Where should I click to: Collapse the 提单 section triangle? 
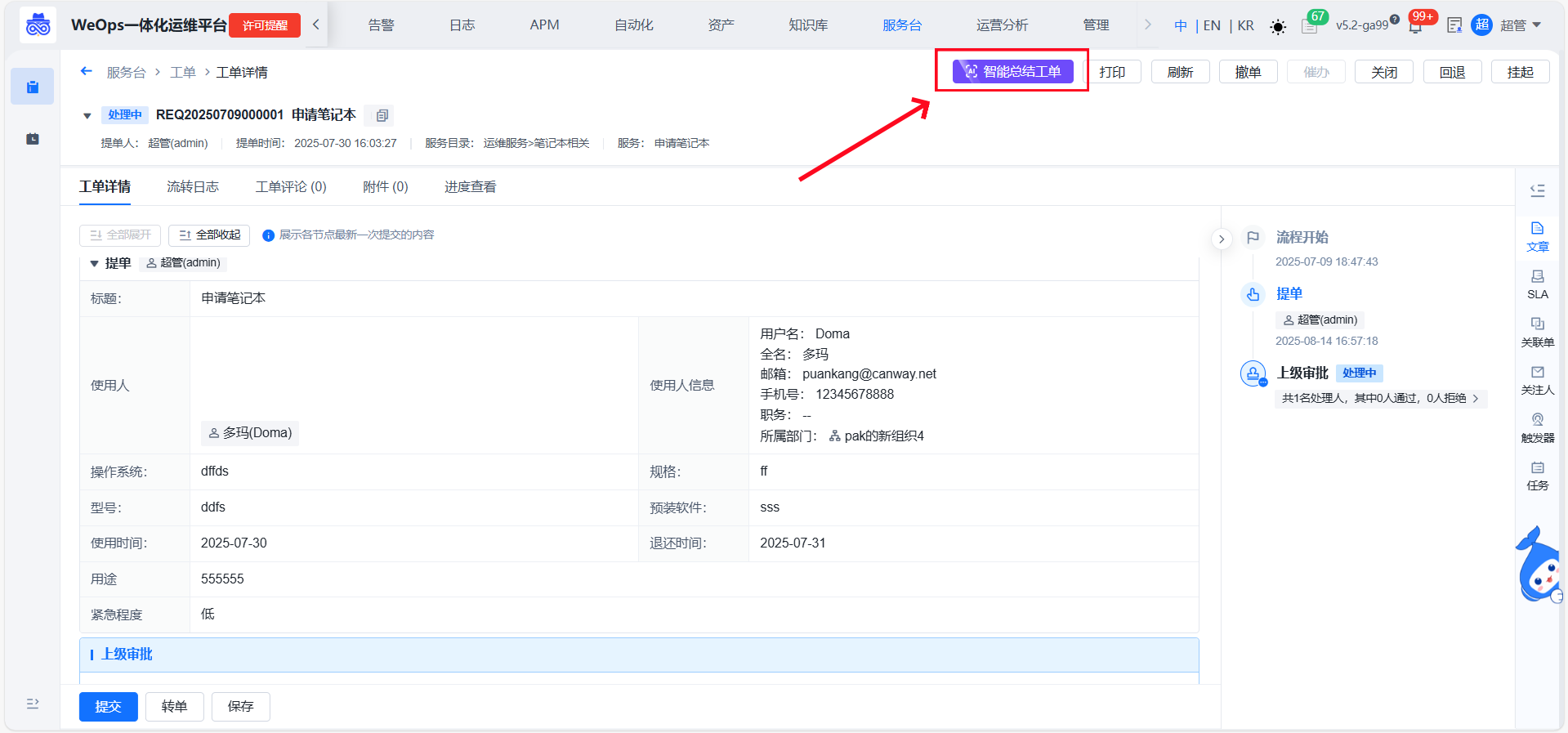click(x=94, y=263)
